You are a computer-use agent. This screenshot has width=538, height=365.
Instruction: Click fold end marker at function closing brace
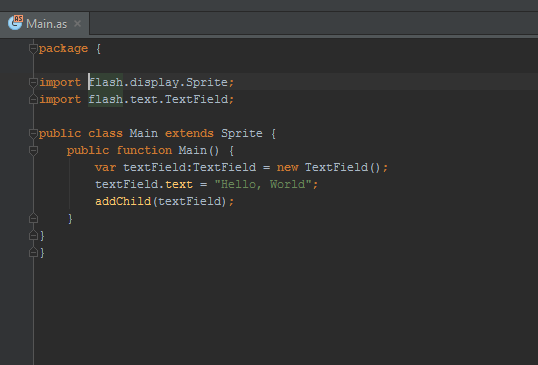pos(33,218)
